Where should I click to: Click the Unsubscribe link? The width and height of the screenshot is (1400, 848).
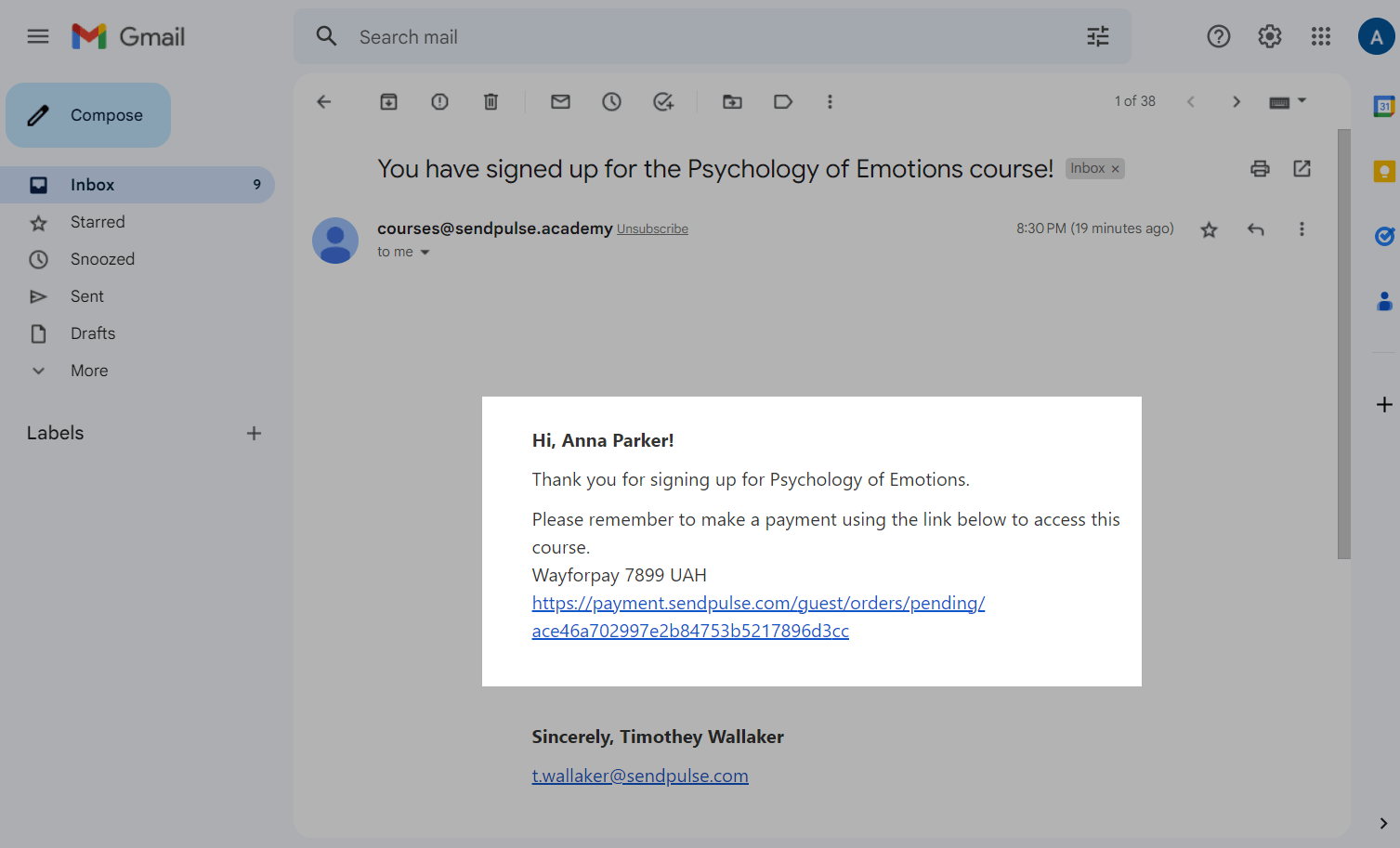tap(652, 229)
